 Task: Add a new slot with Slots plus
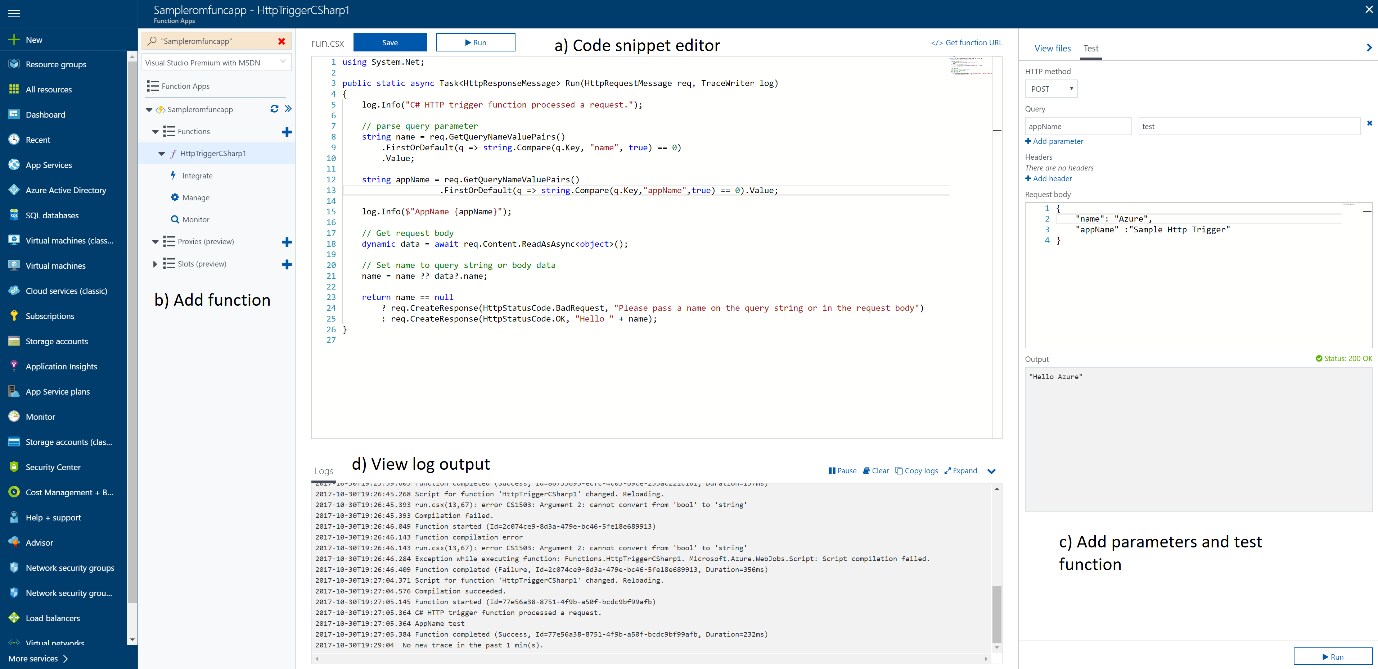tap(287, 264)
